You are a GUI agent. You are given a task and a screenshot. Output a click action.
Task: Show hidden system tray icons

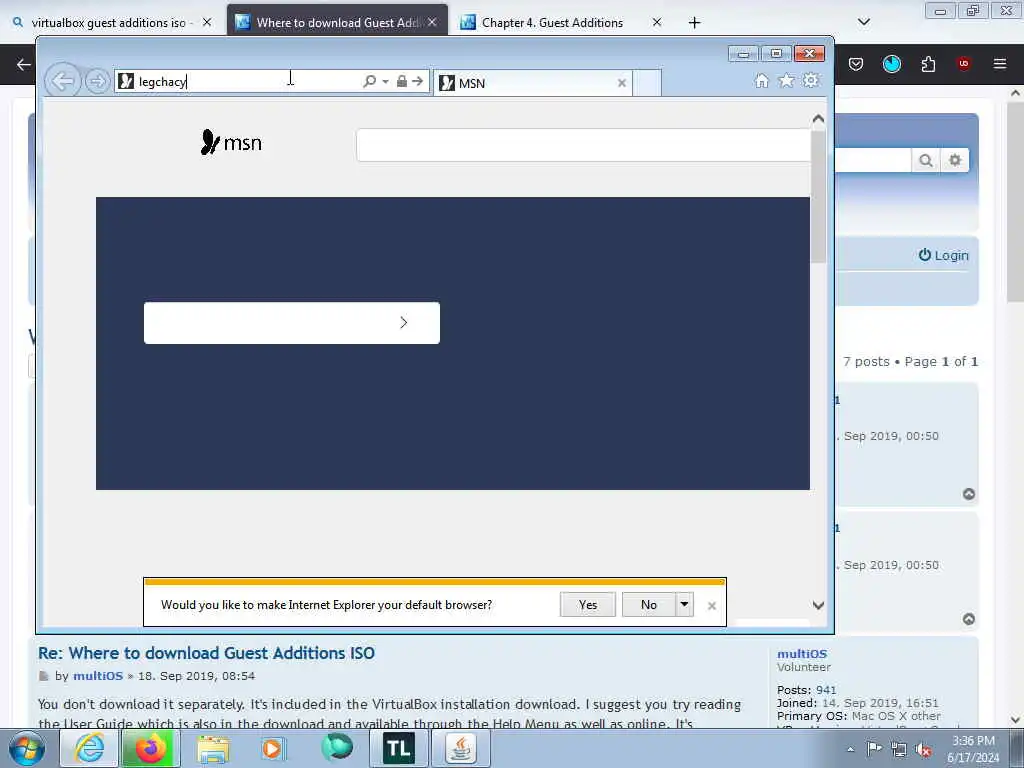click(x=850, y=749)
